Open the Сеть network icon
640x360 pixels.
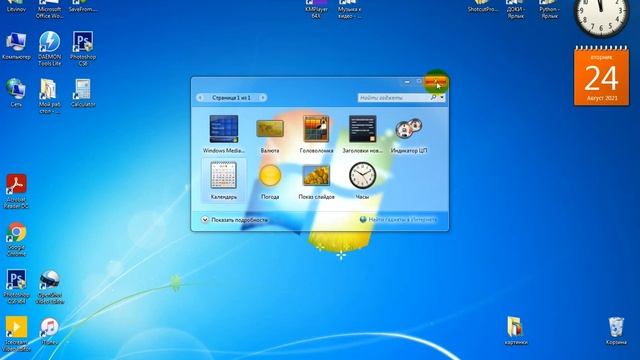pos(16,93)
